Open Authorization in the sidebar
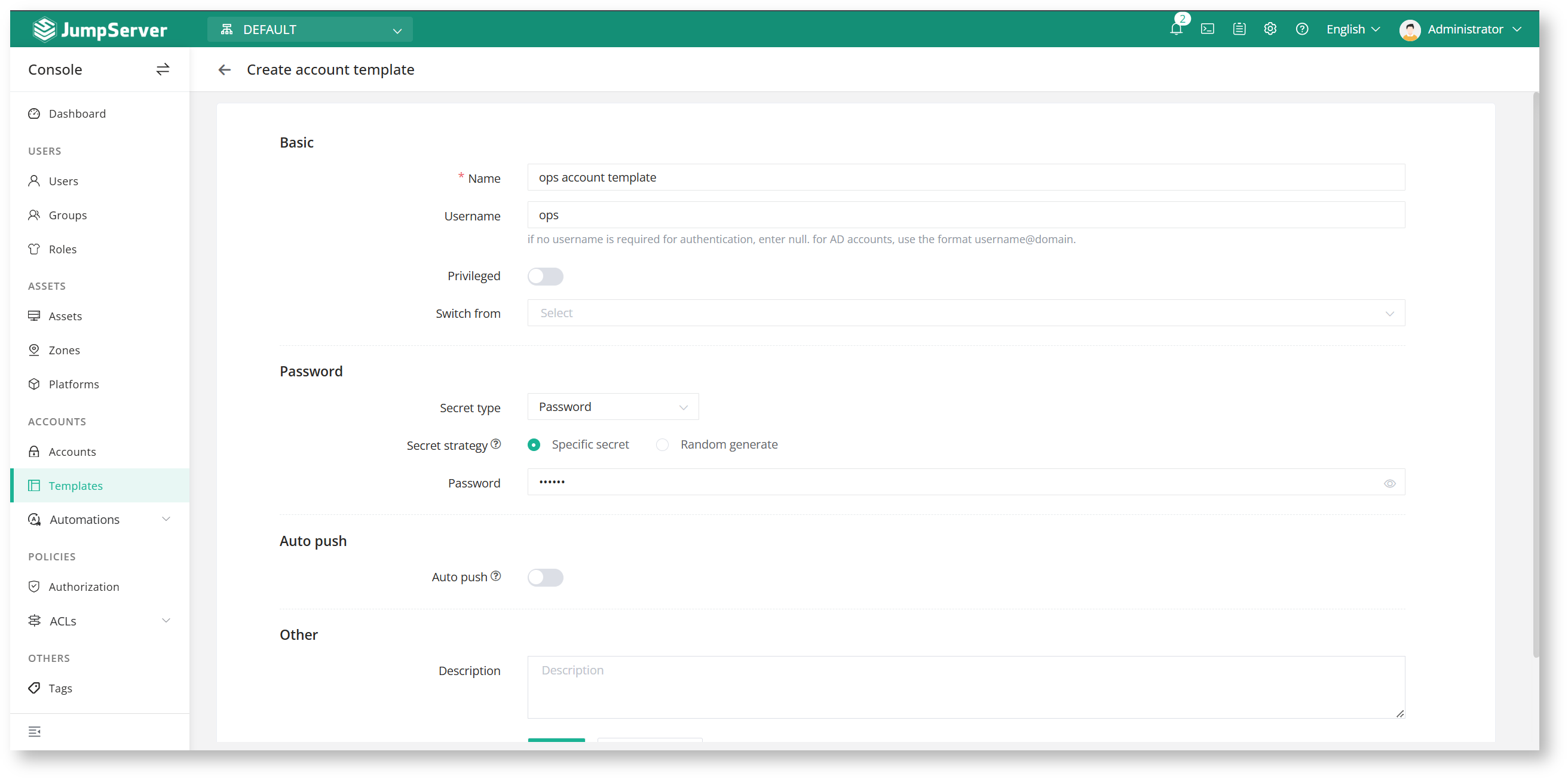The height and width of the screenshot is (779, 1568). [100, 587]
